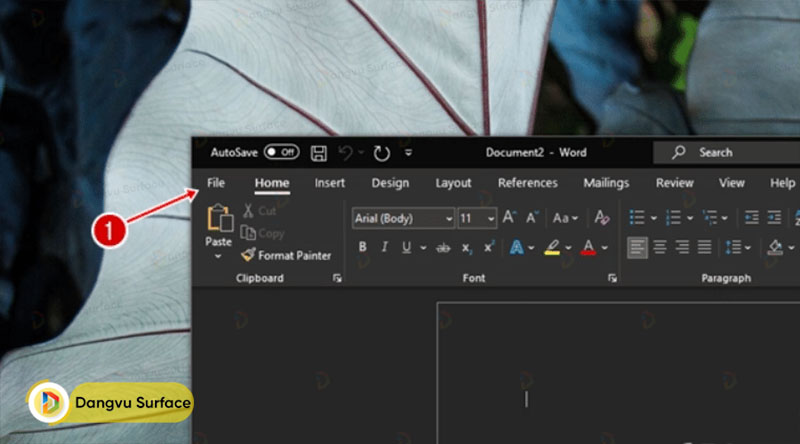This screenshot has height=444, width=800.
Task: Toggle Italic formatting
Action: 385,247
